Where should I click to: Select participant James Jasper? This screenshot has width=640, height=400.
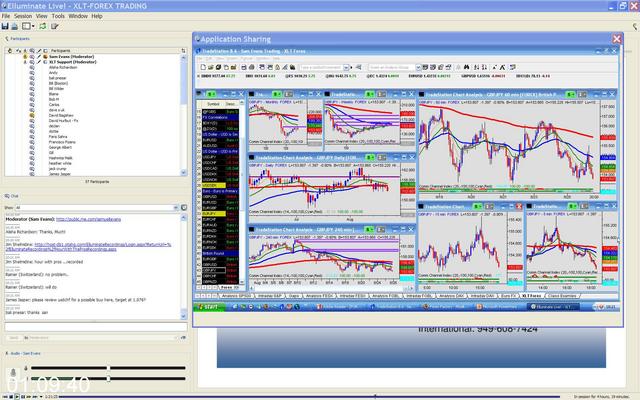(x=60, y=173)
